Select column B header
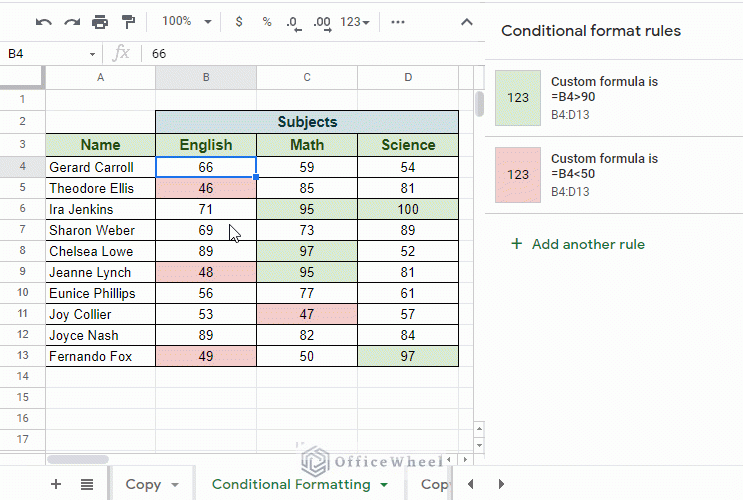The height and width of the screenshot is (500, 743). click(206, 77)
